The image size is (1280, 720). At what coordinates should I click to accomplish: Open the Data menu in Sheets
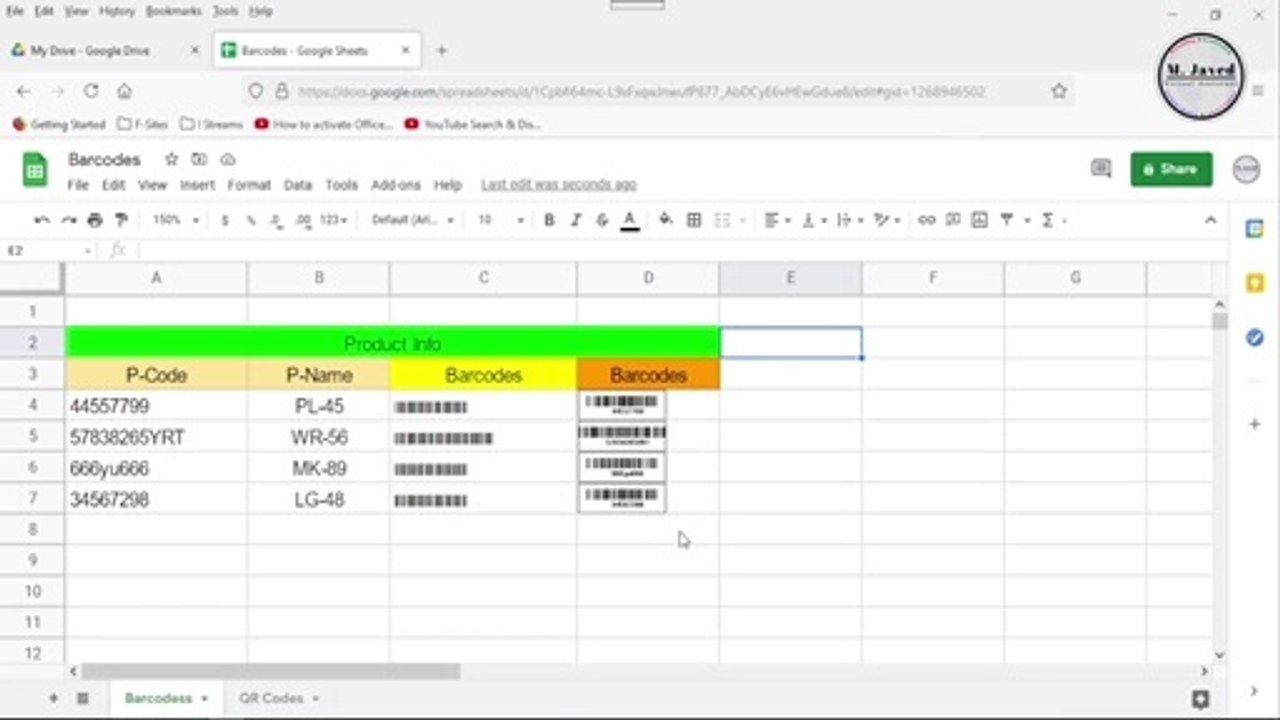click(x=298, y=185)
